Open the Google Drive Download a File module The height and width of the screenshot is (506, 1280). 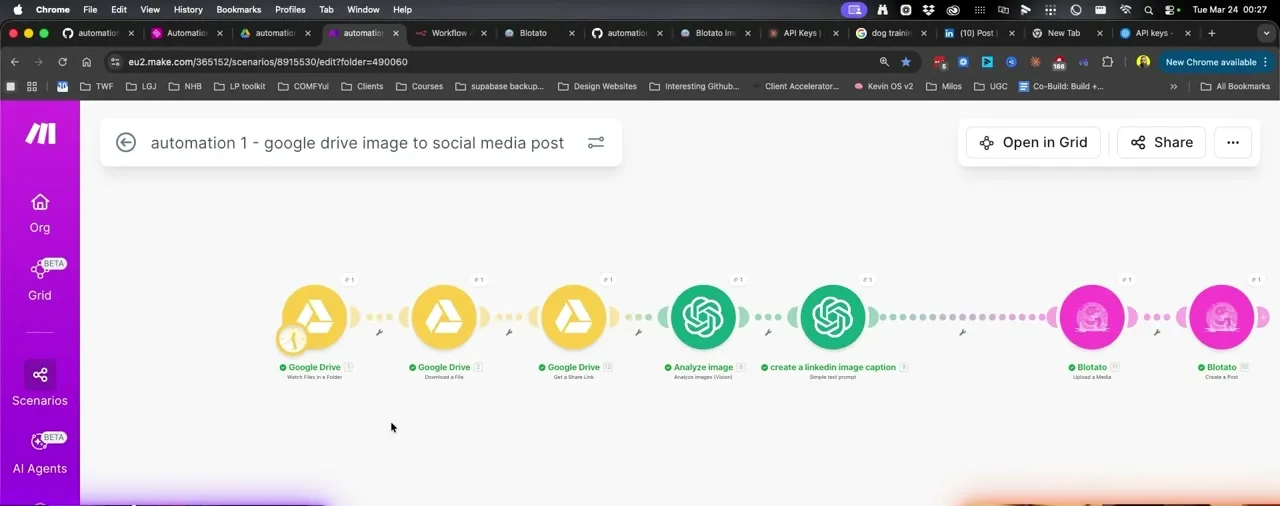444,317
